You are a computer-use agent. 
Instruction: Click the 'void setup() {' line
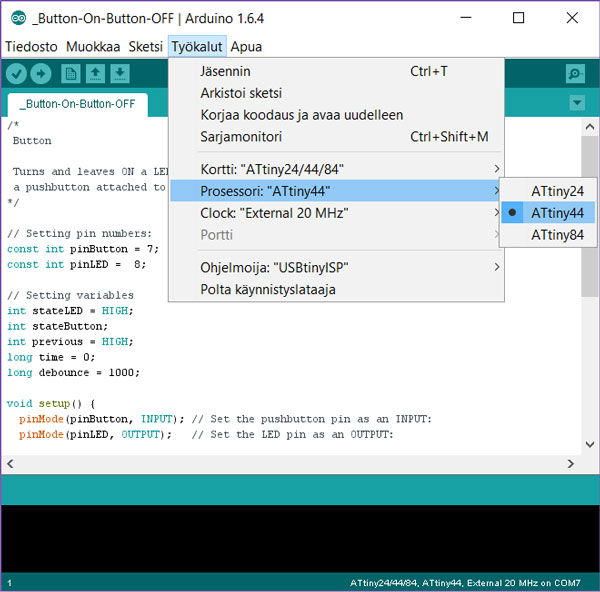(51, 403)
